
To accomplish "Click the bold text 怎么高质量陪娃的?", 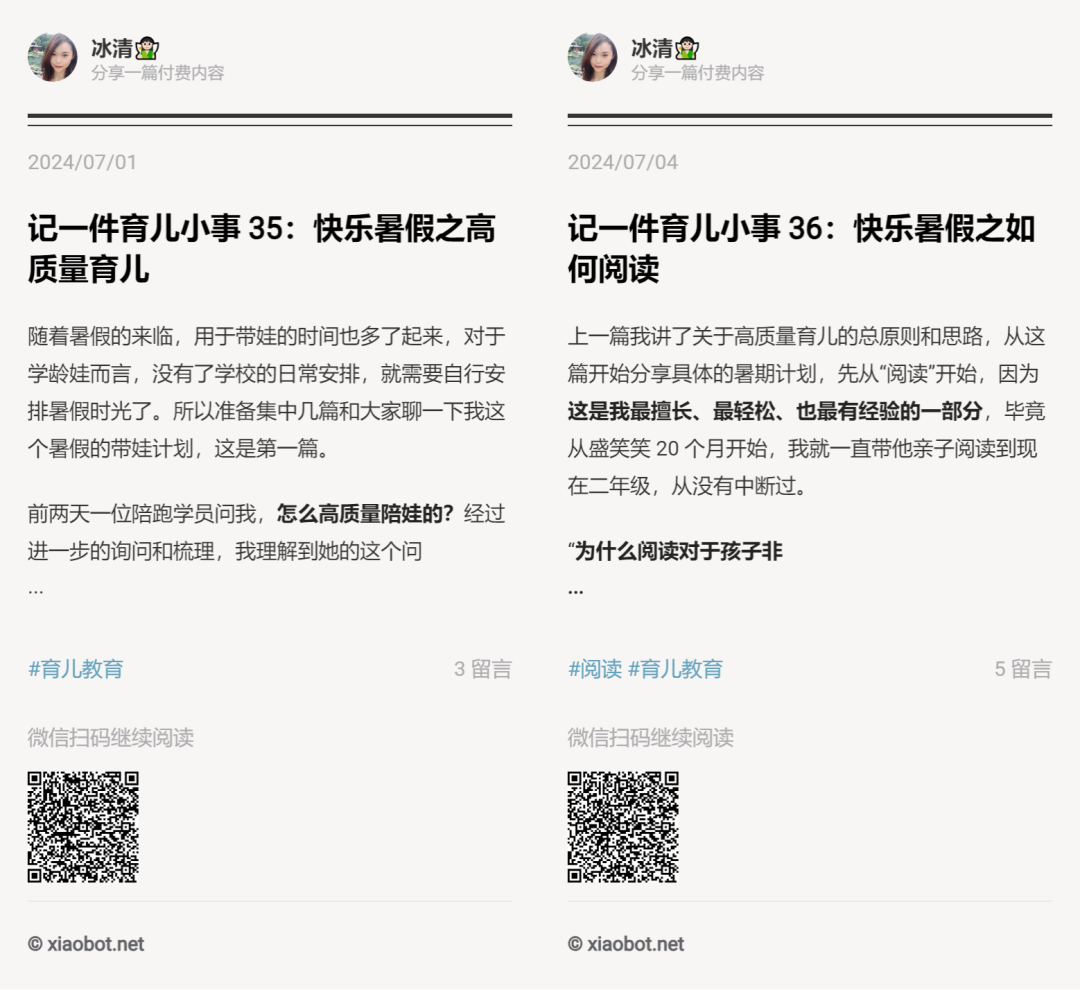I will click(366, 514).
